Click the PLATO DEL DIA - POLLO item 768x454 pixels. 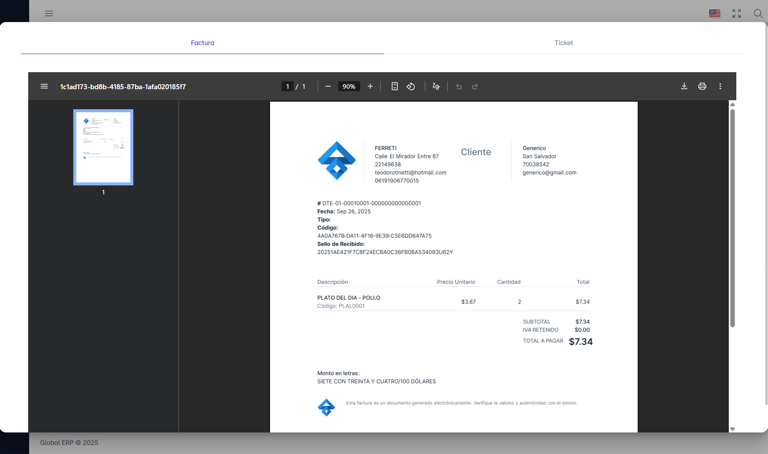[348, 298]
